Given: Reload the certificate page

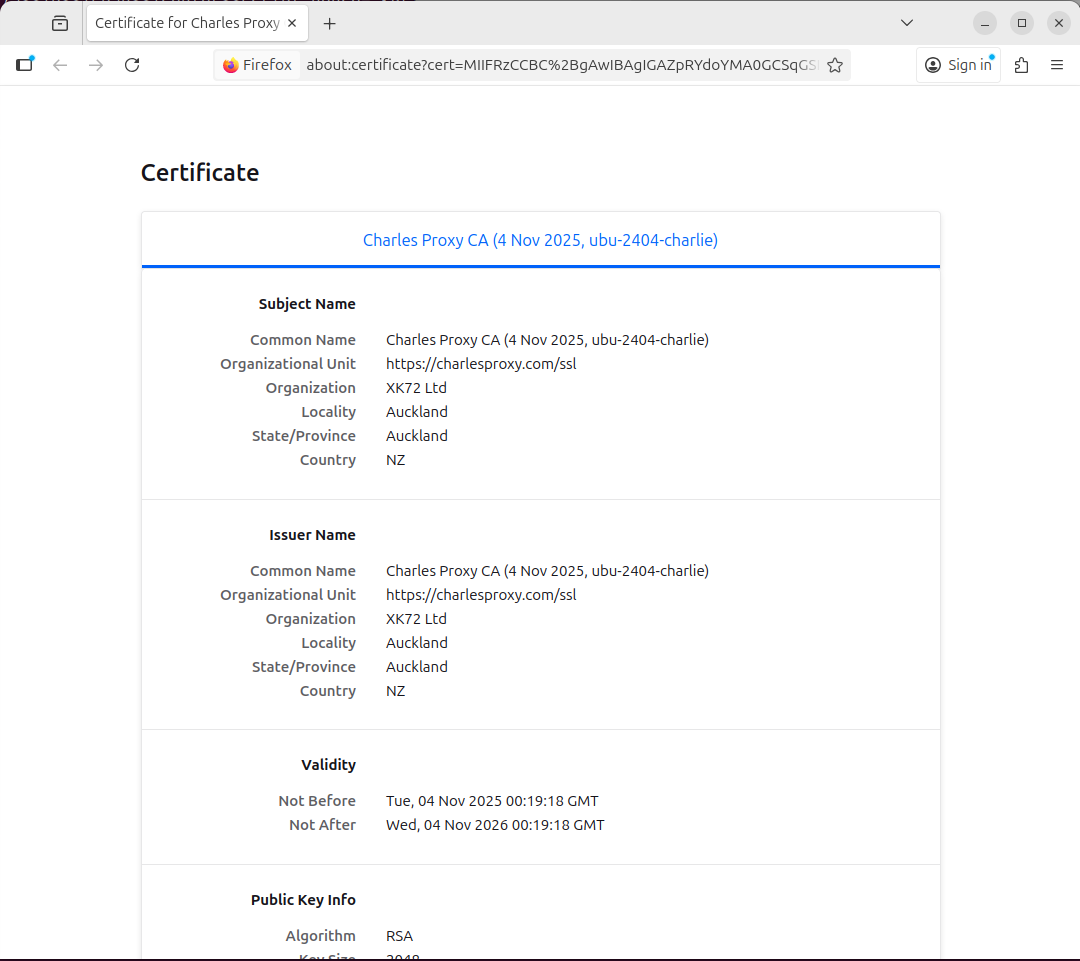Looking at the screenshot, I should click(x=132, y=65).
